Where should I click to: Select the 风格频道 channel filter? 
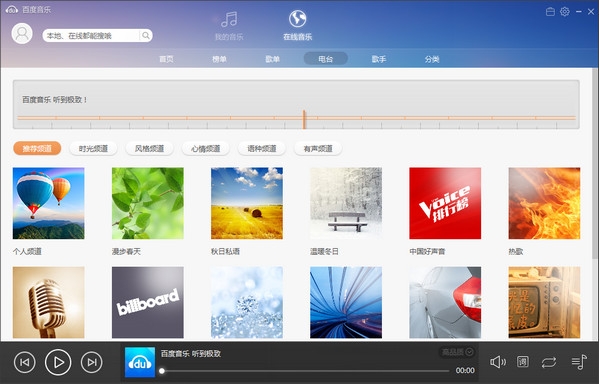pos(149,148)
